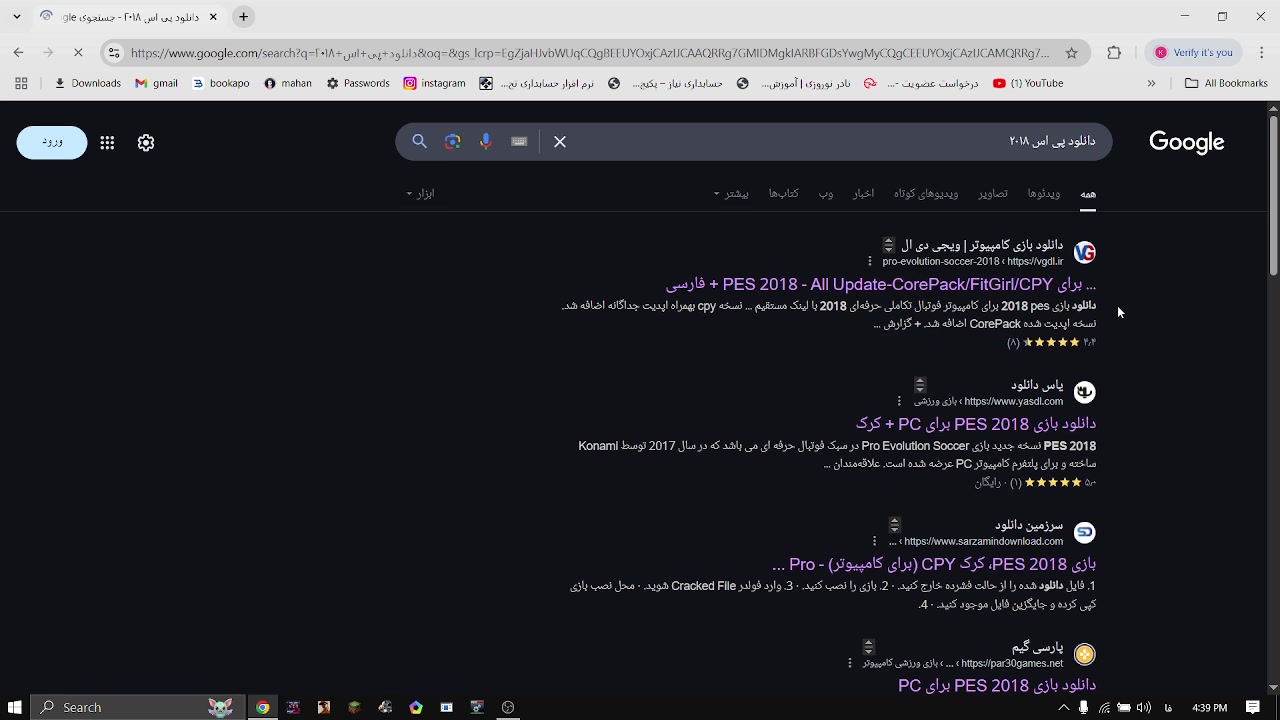Open three-dot menu for yasdl.com result
1280x720 pixels.
pos(899,402)
